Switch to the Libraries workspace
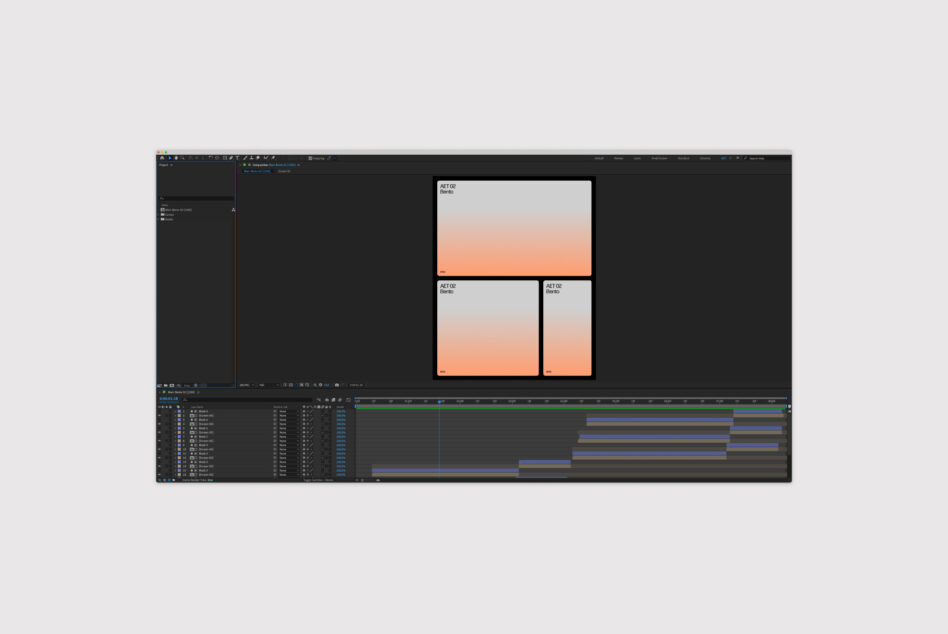This screenshot has width=948, height=634. click(705, 158)
